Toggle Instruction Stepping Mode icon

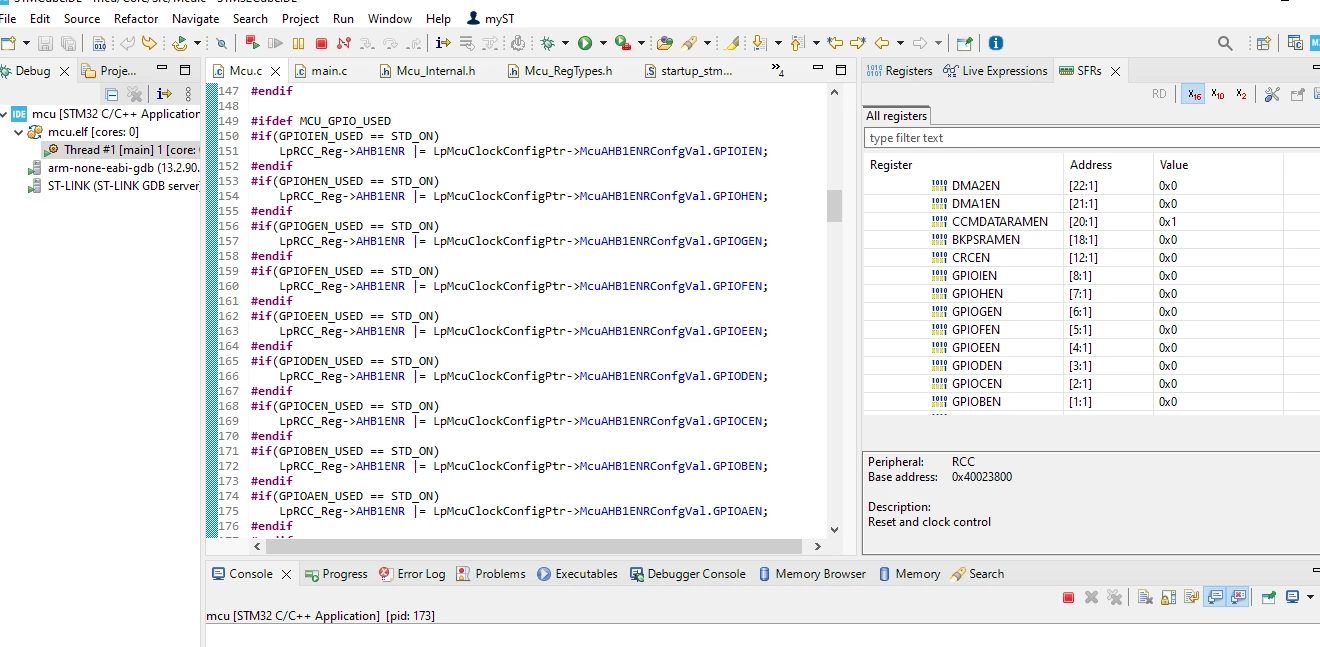click(444, 43)
